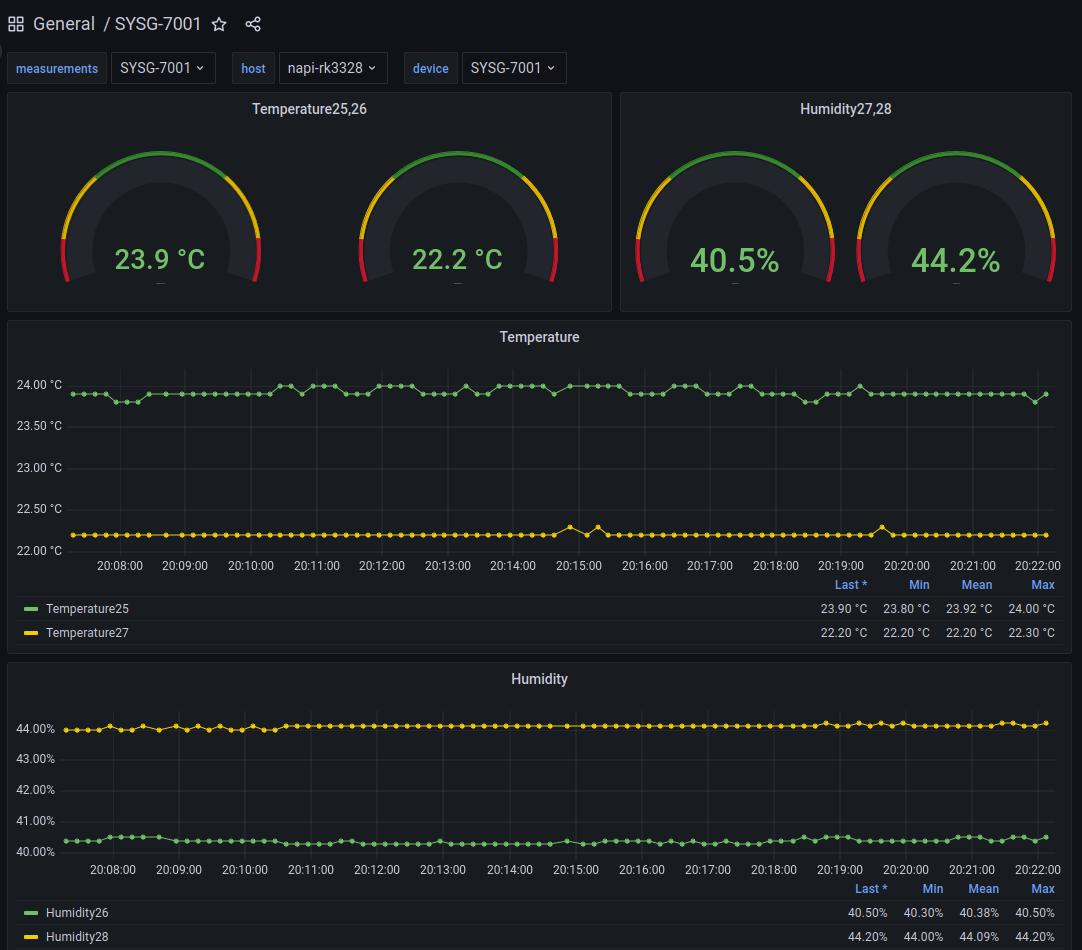Image resolution: width=1082 pixels, height=950 pixels.
Task: Click the Temperature25,26 panel title
Action: (309, 109)
